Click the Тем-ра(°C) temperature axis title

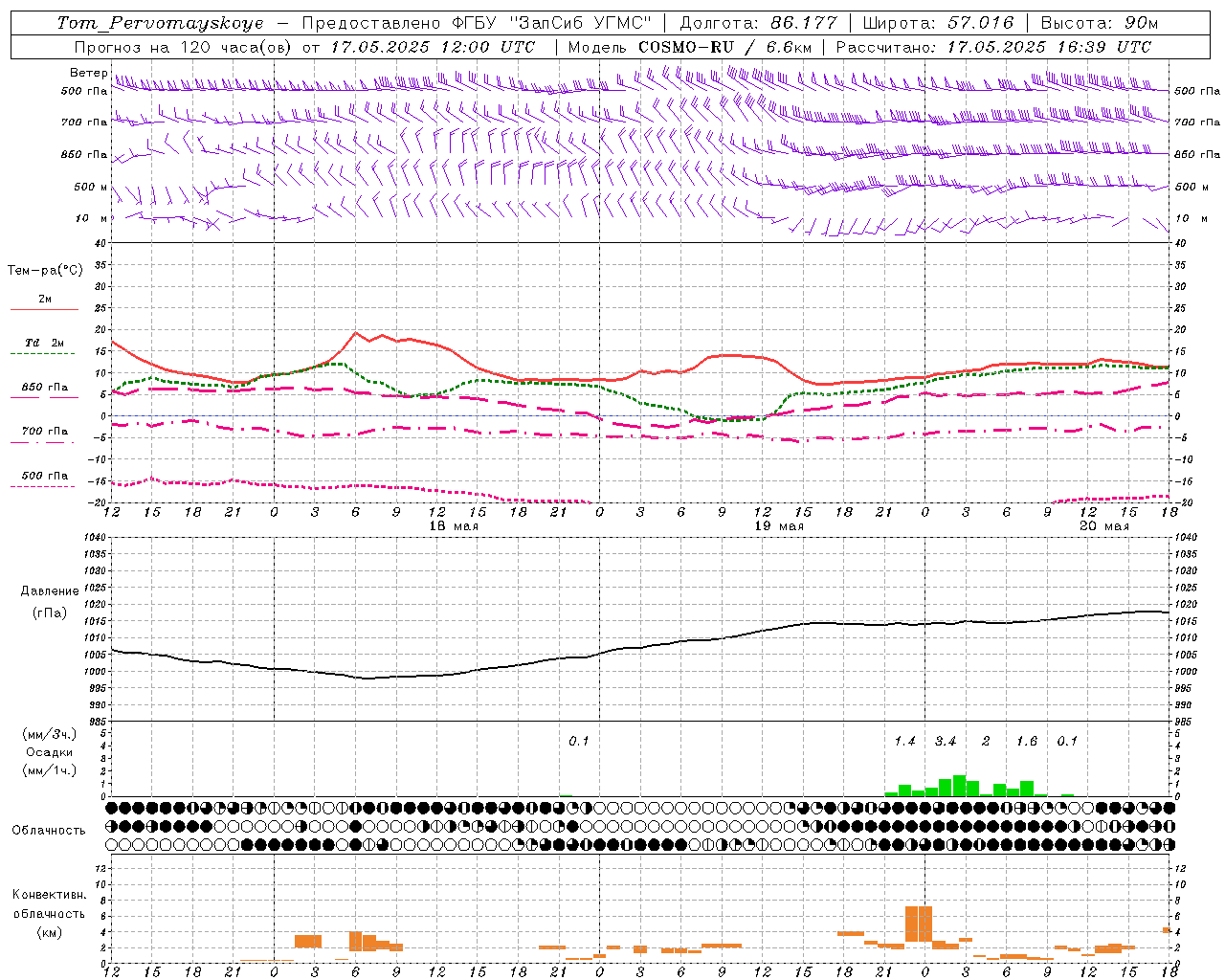tap(45, 271)
